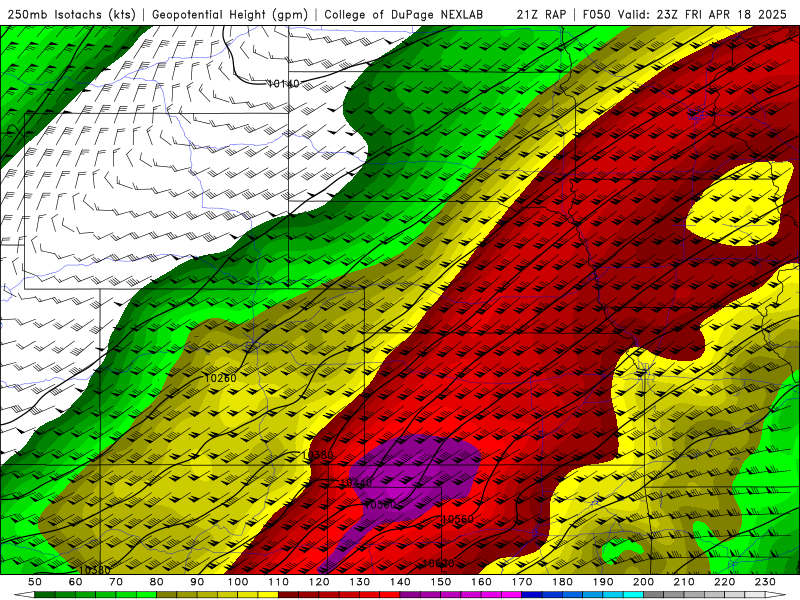This screenshot has width=800, height=600.
Task: Click the 230 value on the color scale
Action: coord(765,582)
